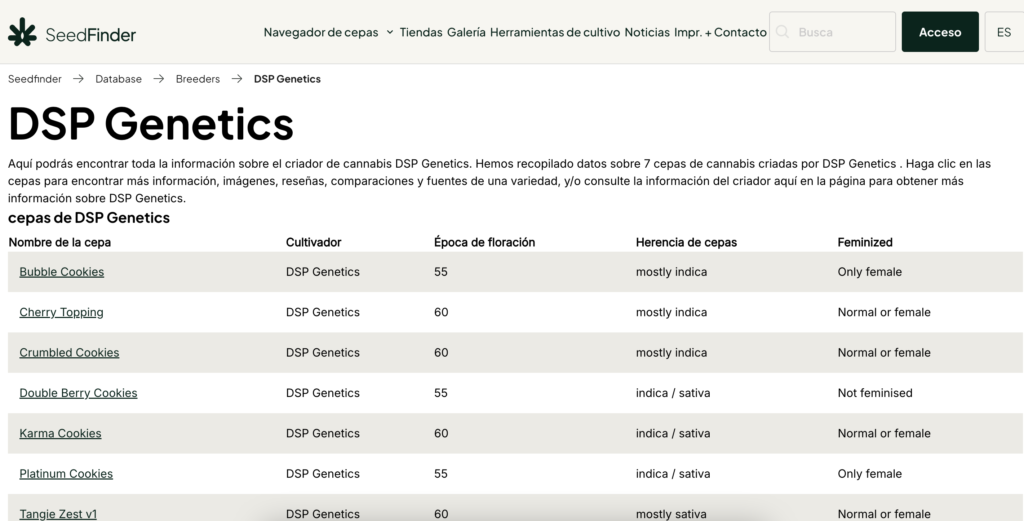View Crumbled Cookies strain details

pyautogui.click(x=69, y=353)
